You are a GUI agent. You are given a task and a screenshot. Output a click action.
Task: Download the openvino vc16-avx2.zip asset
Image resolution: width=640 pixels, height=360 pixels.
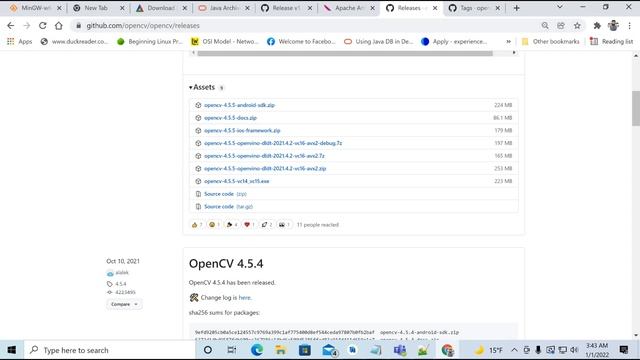(265, 169)
